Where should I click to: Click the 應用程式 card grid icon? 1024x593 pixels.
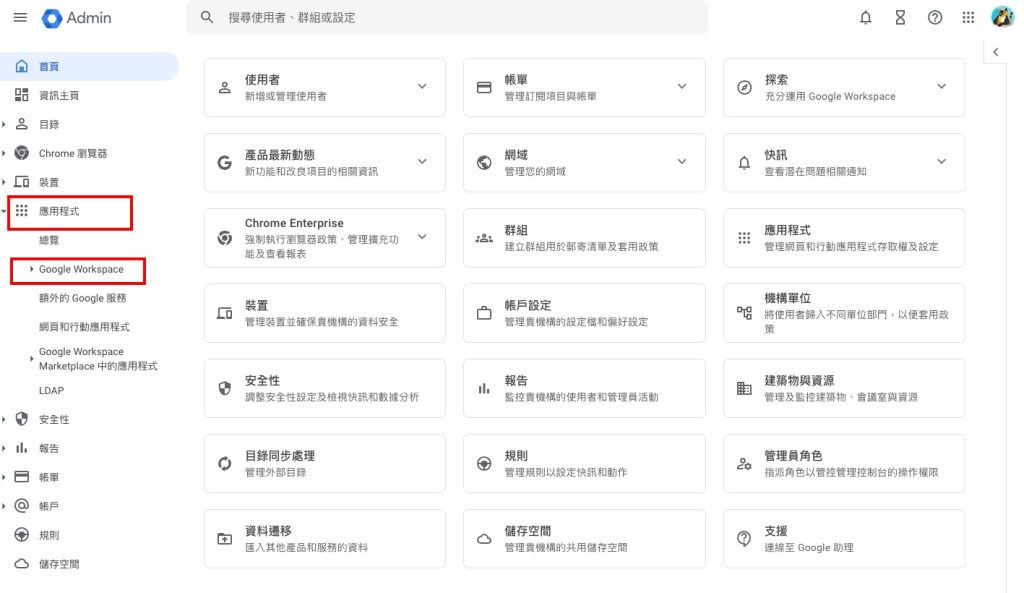coord(744,238)
